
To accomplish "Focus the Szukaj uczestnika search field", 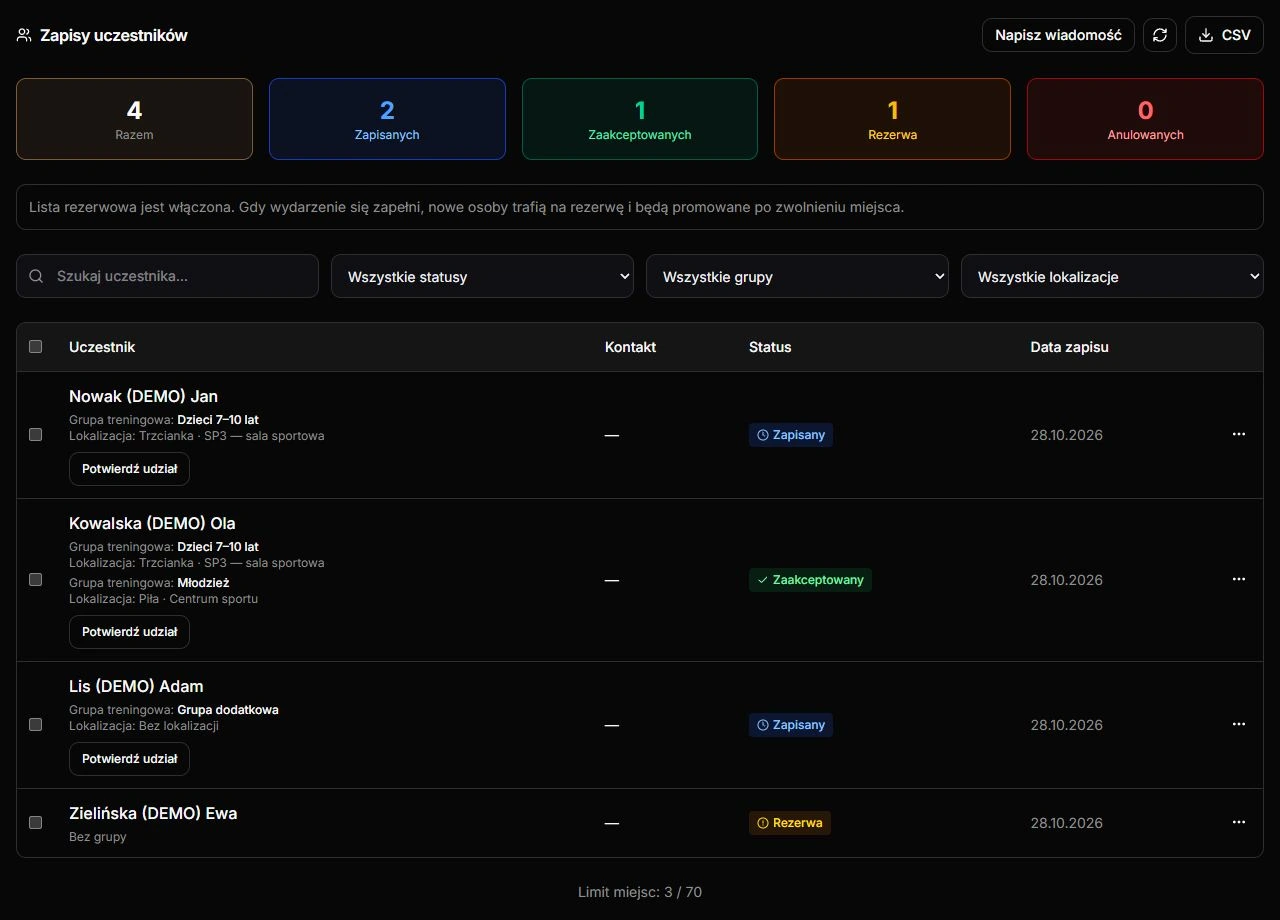I will click(x=167, y=276).
